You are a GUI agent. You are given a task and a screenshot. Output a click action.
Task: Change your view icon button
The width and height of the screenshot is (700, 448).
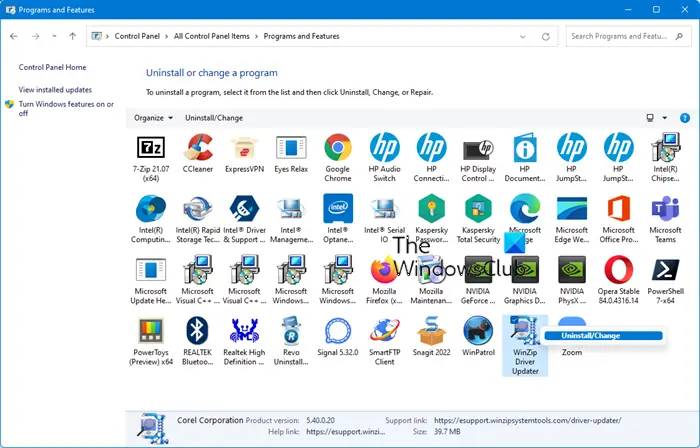650,118
